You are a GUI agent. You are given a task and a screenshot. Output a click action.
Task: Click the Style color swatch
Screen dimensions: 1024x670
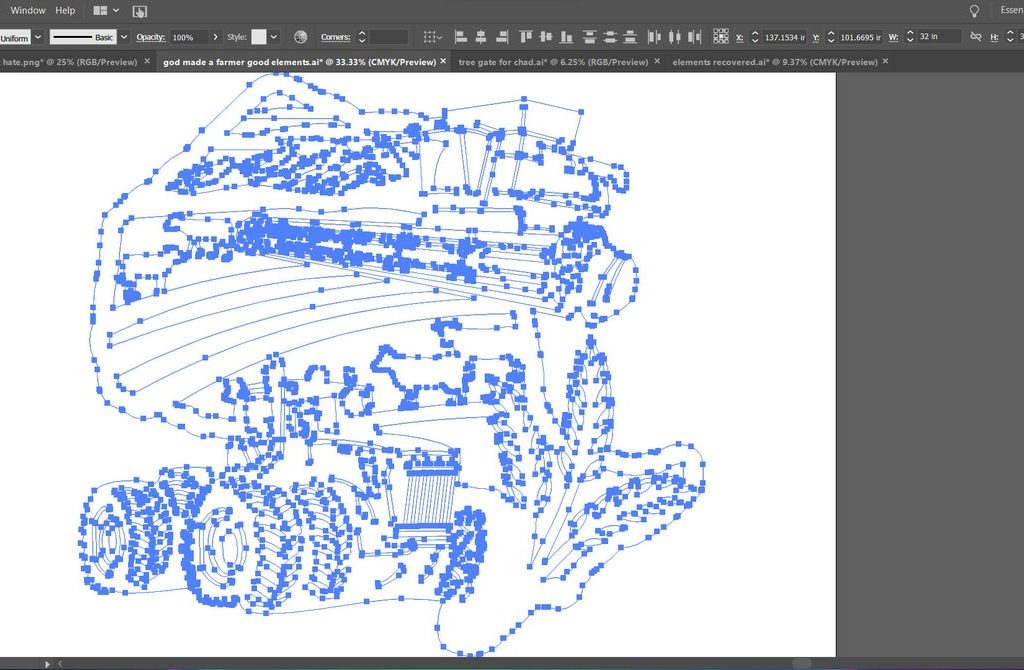coord(259,37)
